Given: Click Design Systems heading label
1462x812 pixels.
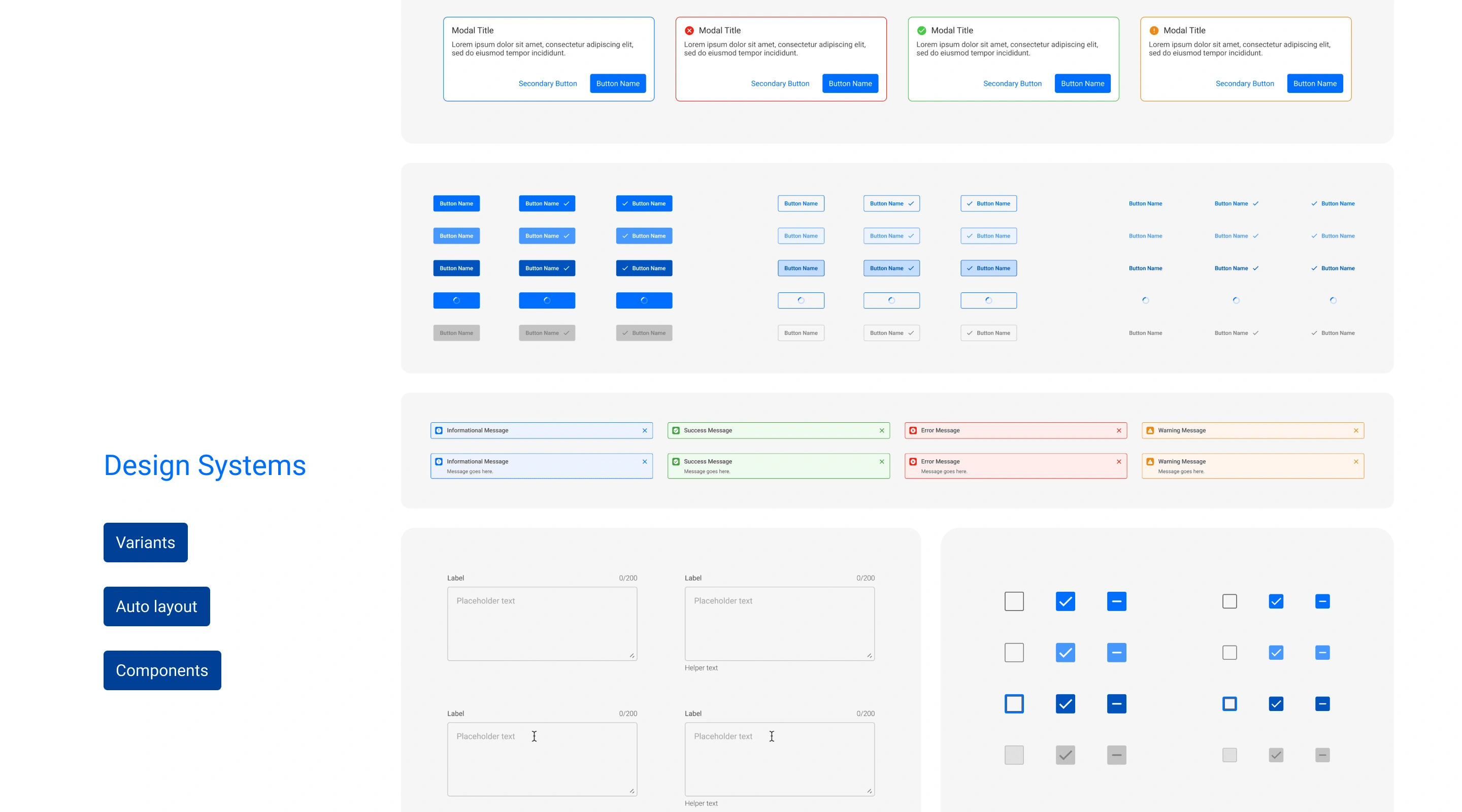Looking at the screenshot, I should pos(204,464).
